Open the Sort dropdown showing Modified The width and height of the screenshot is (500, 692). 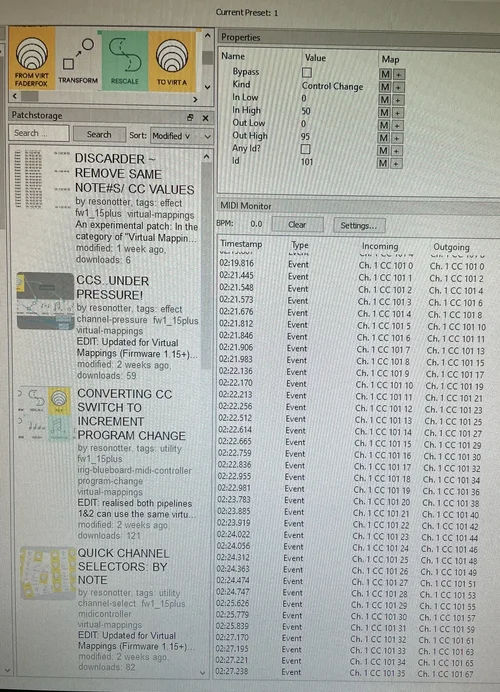[x=181, y=136]
